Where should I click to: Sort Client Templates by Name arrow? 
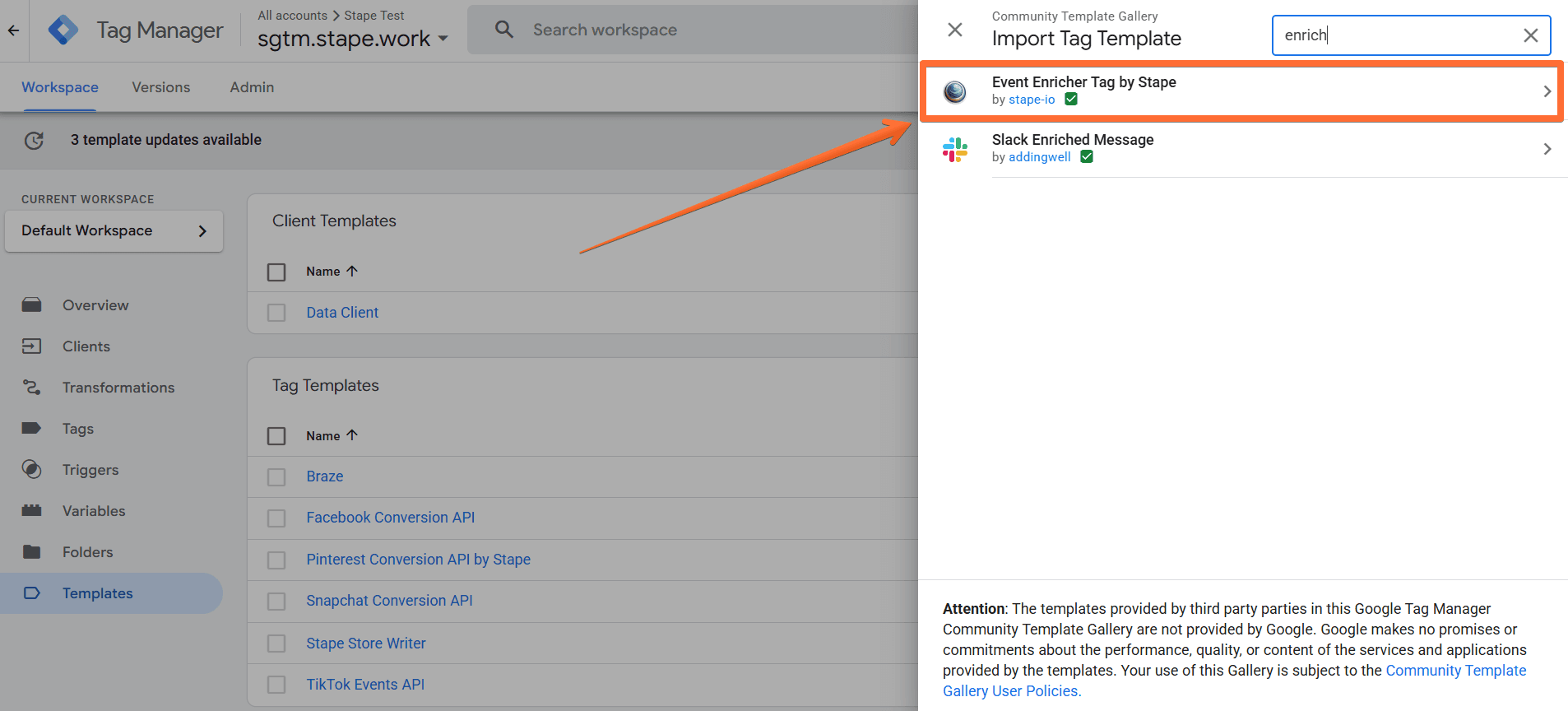[x=352, y=271]
